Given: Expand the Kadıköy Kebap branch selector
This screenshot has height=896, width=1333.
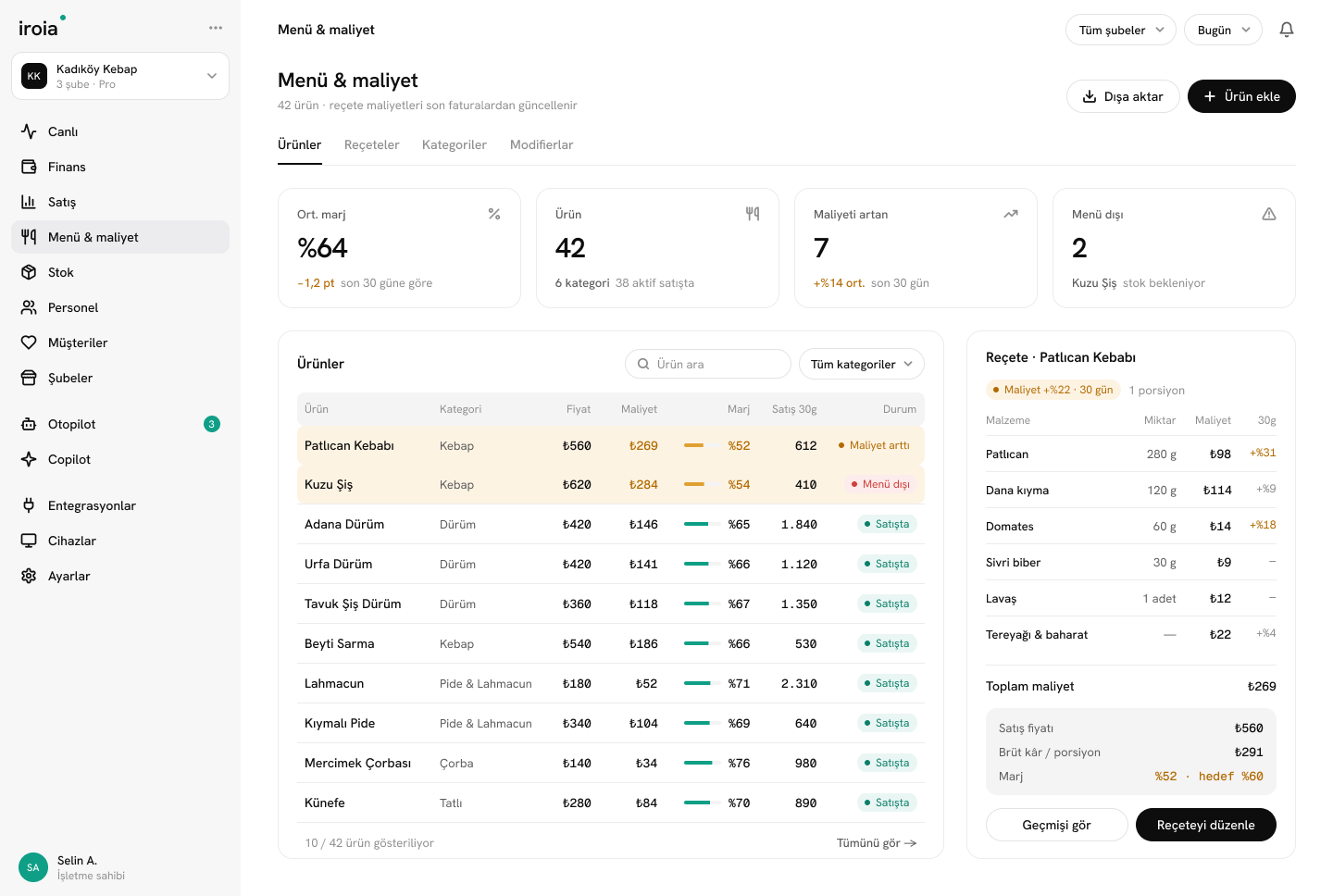Looking at the screenshot, I should 120,76.
